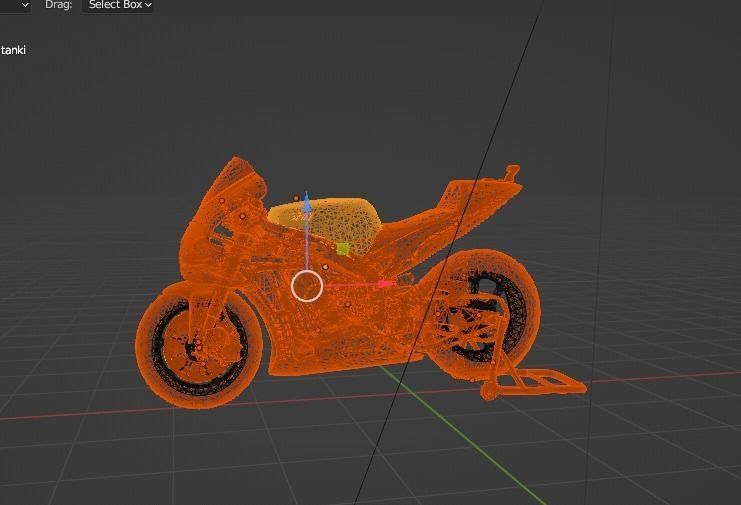Open the Select Box drag dropdown
Screen dimensions: 741x505
tap(118, 5)
